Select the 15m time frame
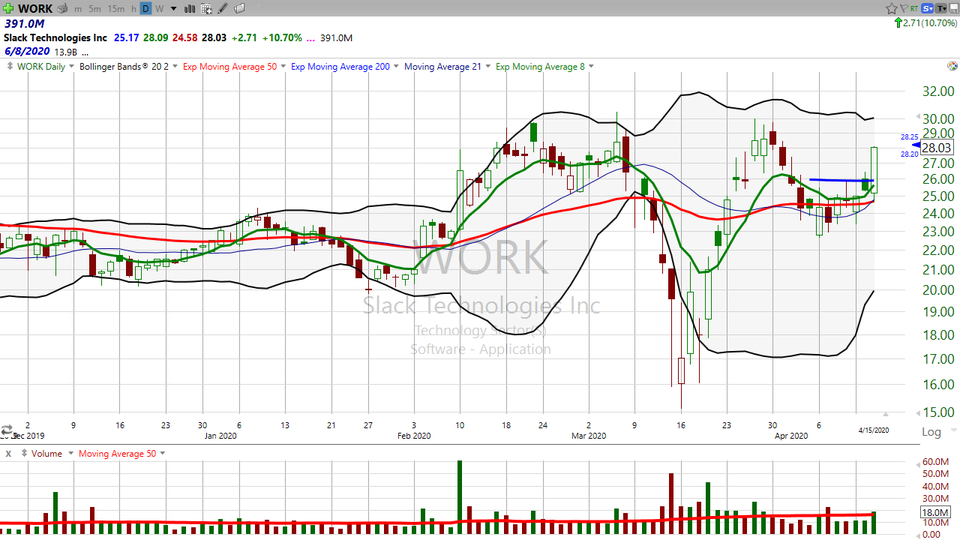The height and width of the screenshot is (540, 960). coord(116,9)
